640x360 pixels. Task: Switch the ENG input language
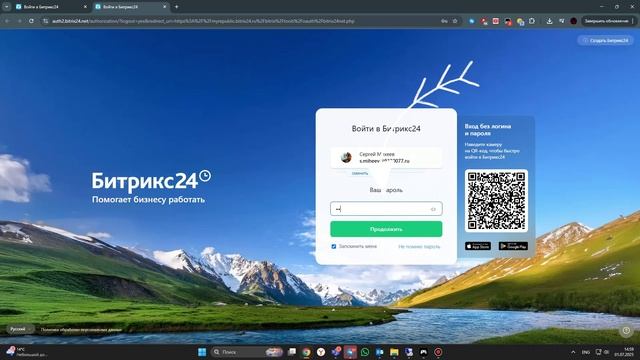(586, 352)
